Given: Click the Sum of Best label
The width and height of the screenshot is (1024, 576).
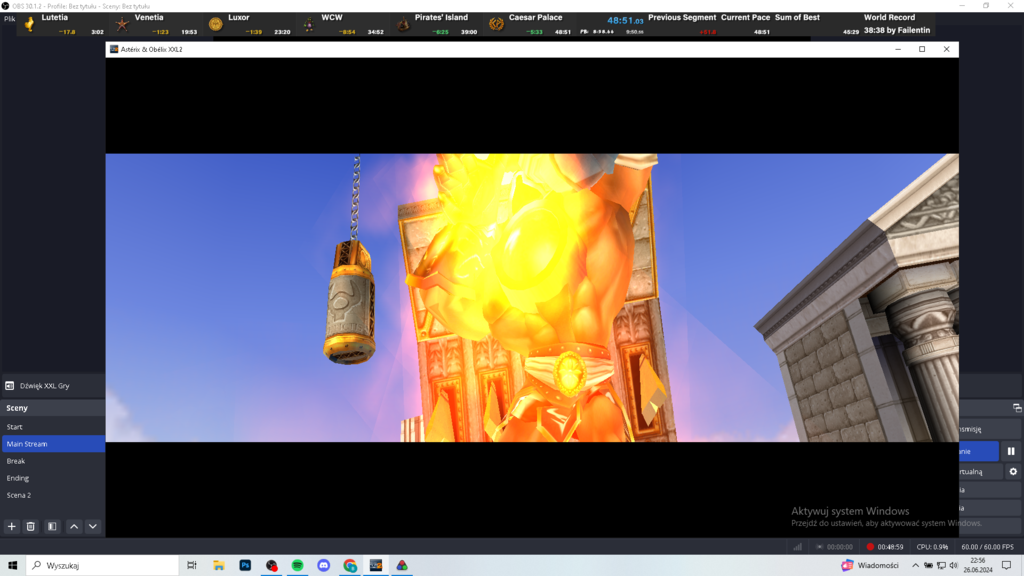Looking at the screenshot, I should 797,18.
